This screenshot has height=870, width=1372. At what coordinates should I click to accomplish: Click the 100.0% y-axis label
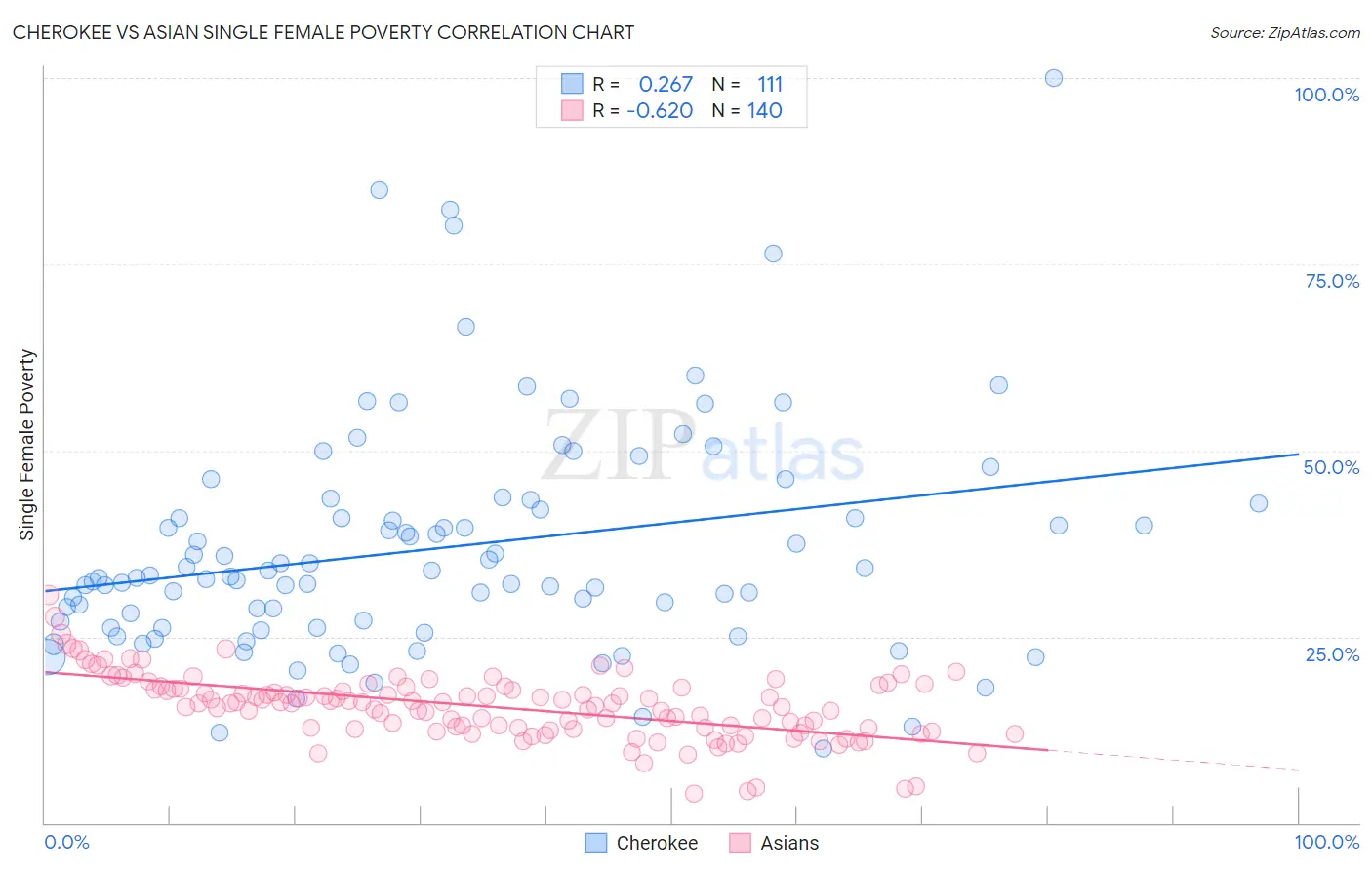click(1326, 95)
